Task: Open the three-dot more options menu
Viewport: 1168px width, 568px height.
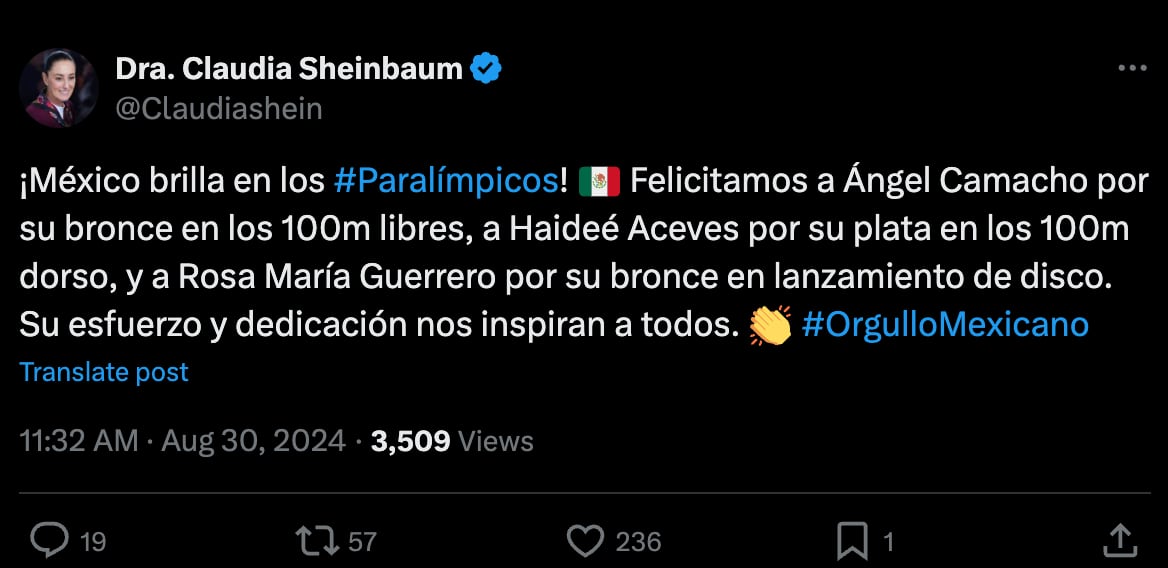Action: point(1132,68)
